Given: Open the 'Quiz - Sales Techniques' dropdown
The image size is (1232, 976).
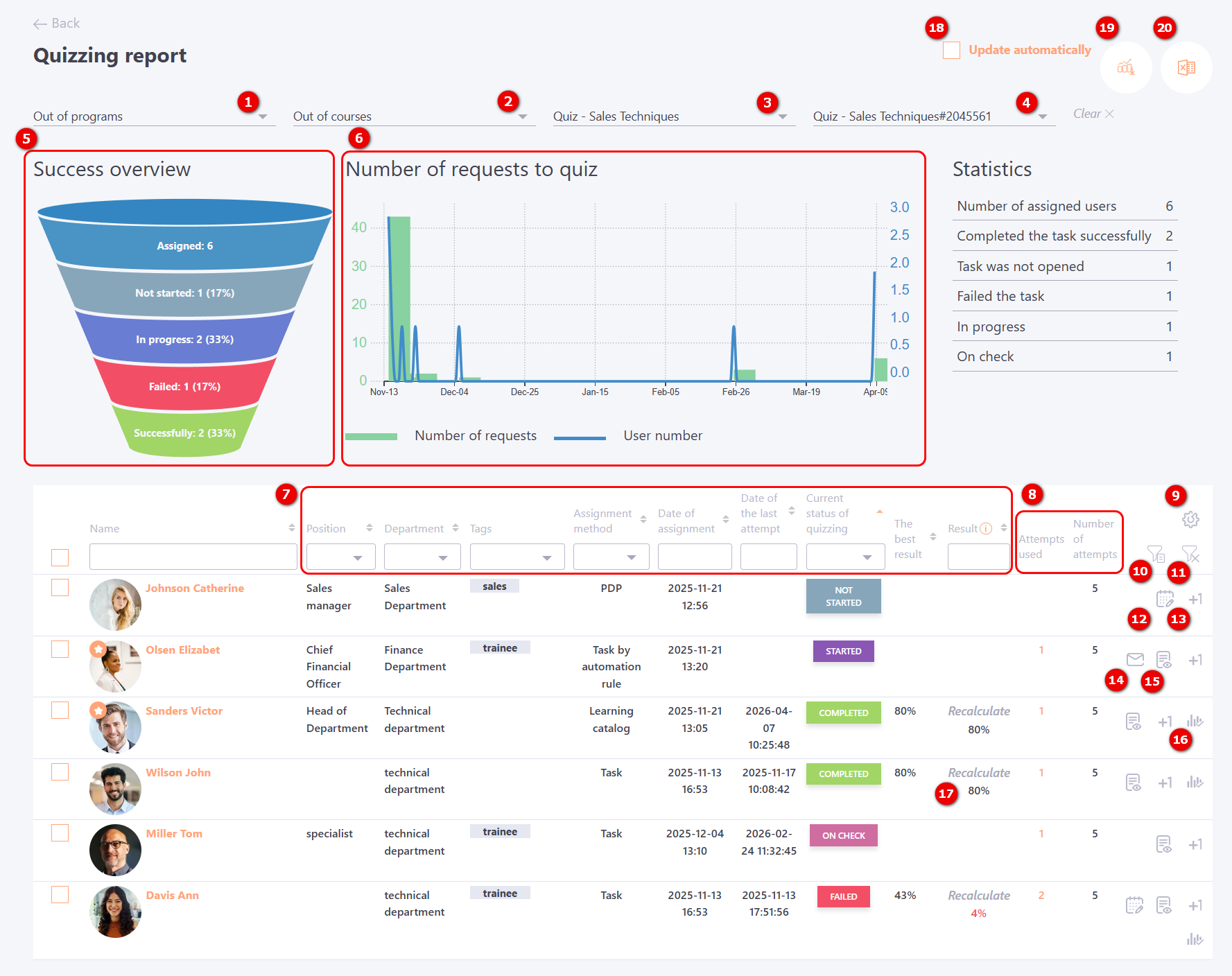Looking at the screenshot, I should pos(783,116).
